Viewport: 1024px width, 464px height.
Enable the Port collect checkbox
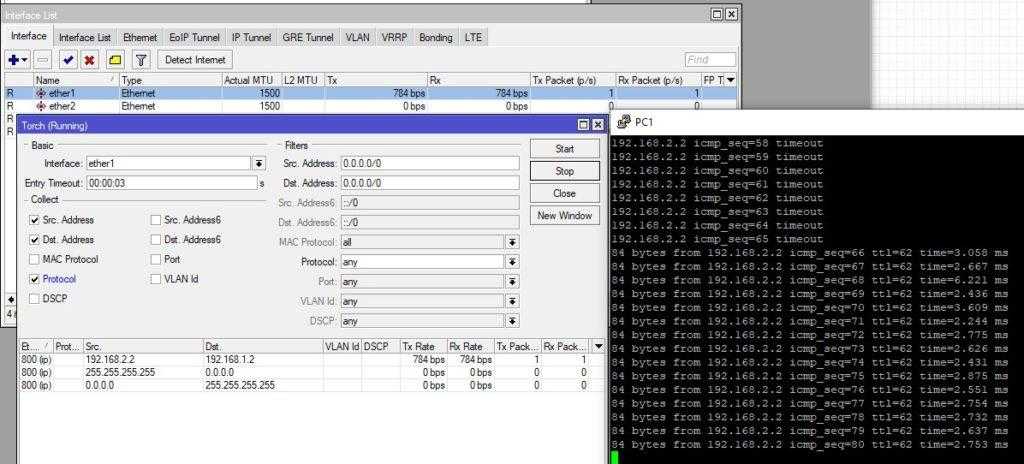click(155, 260)
